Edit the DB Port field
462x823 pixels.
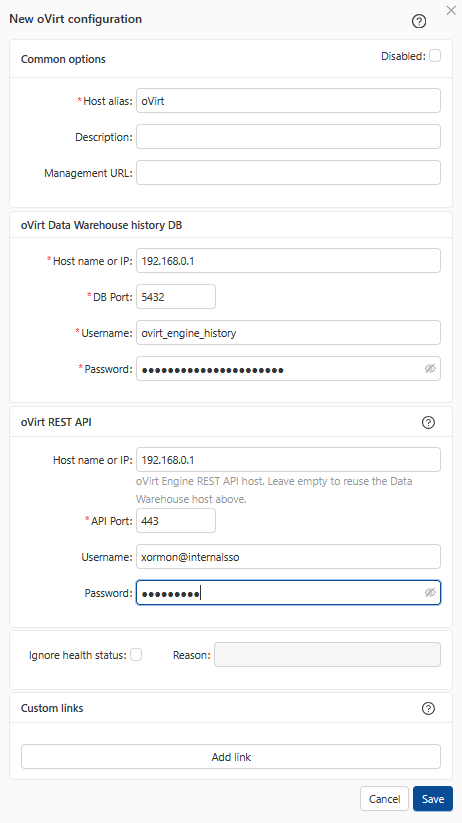[176, 297]
